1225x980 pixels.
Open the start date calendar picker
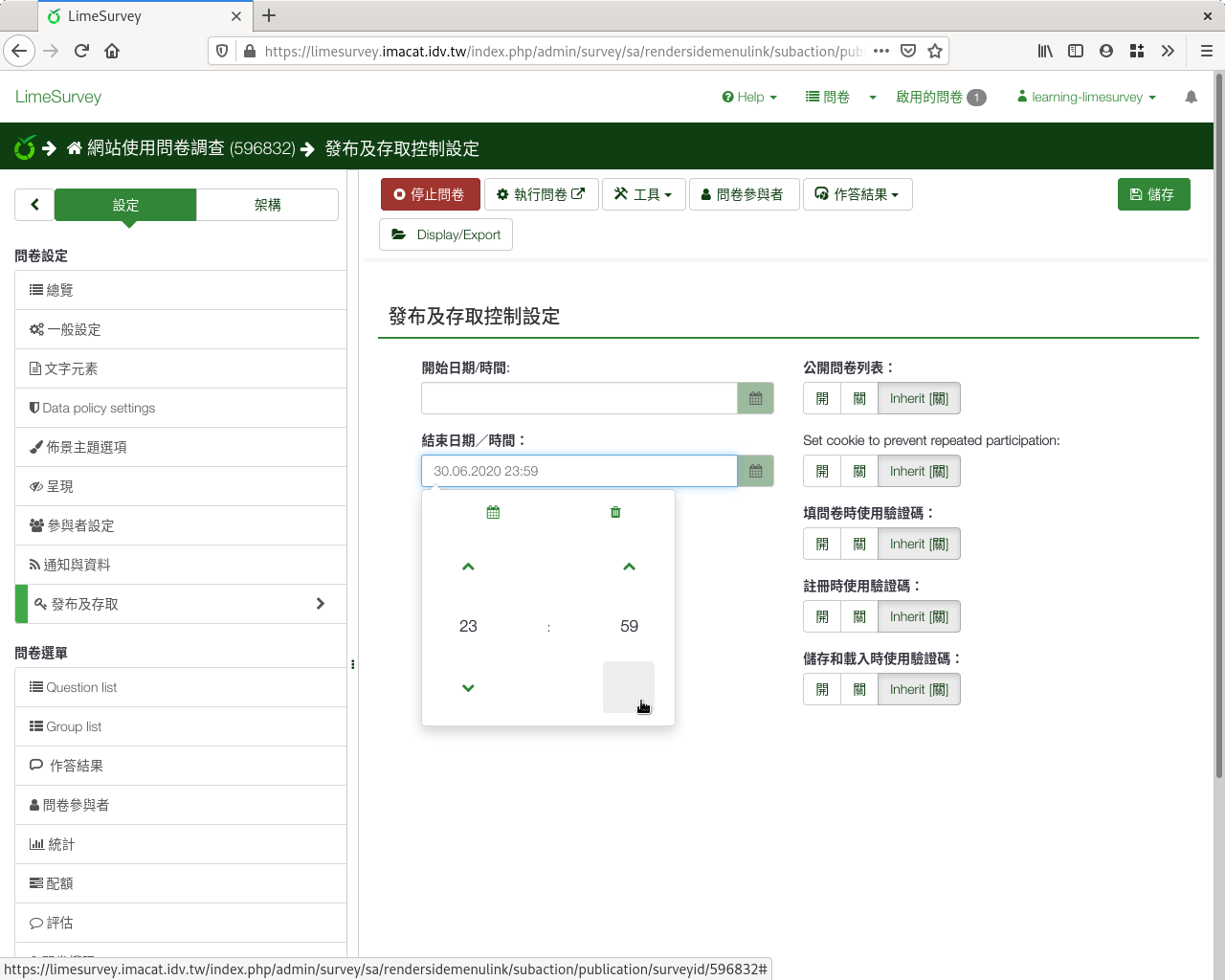(755, 398)
